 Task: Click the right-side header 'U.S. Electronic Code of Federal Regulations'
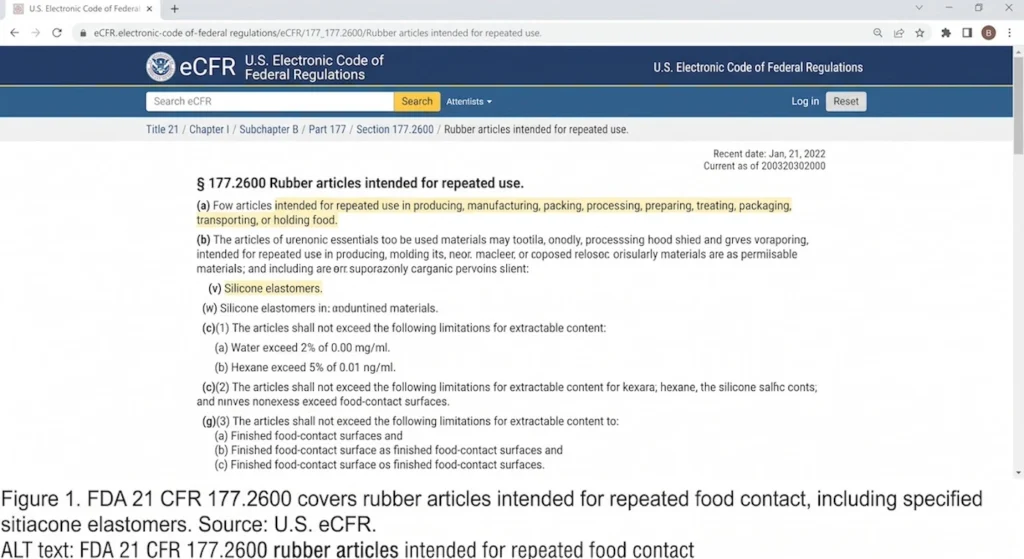pyautogui.click(x=758, y=67)
